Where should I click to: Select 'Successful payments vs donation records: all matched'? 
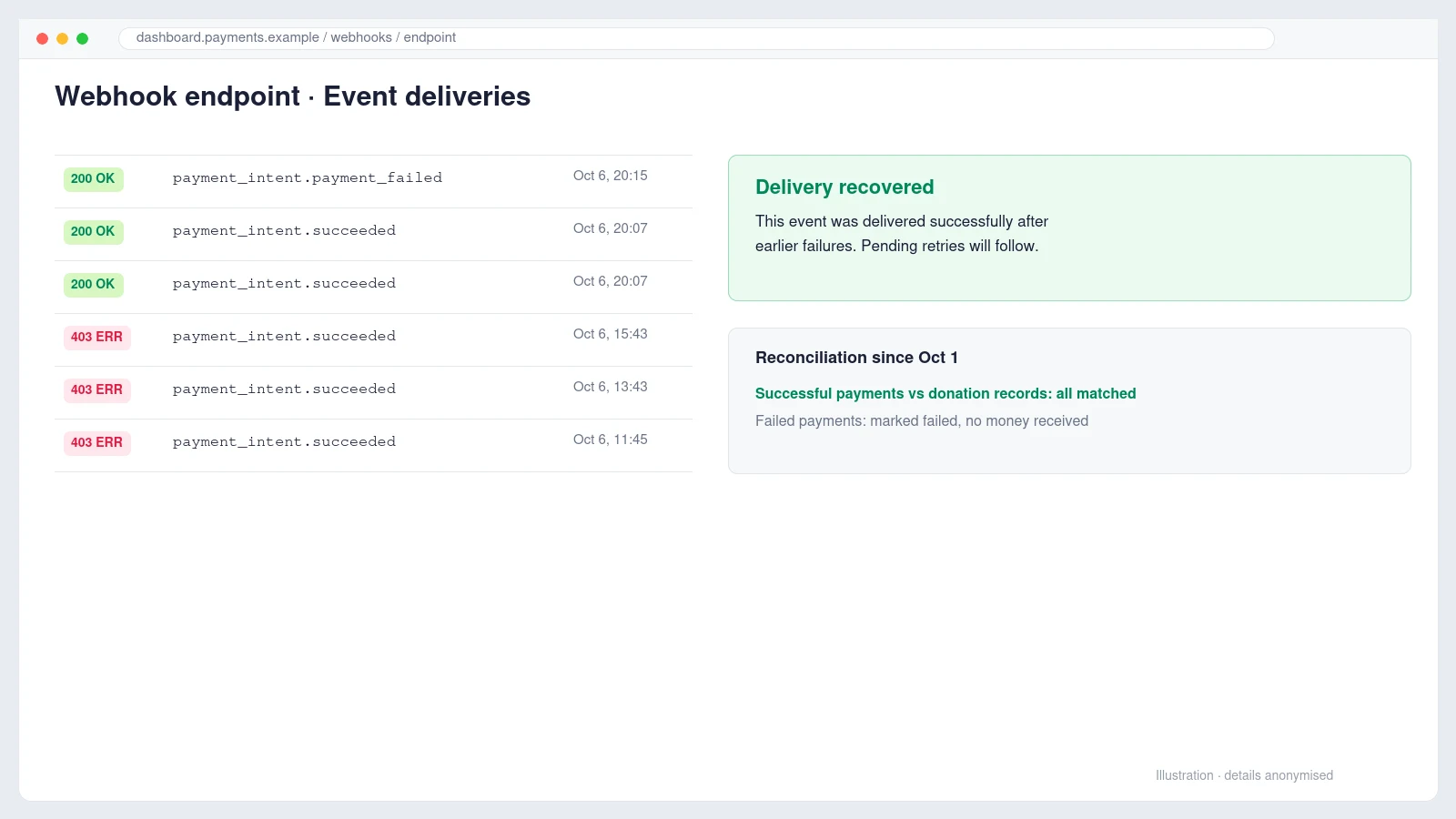click(945, 393)
